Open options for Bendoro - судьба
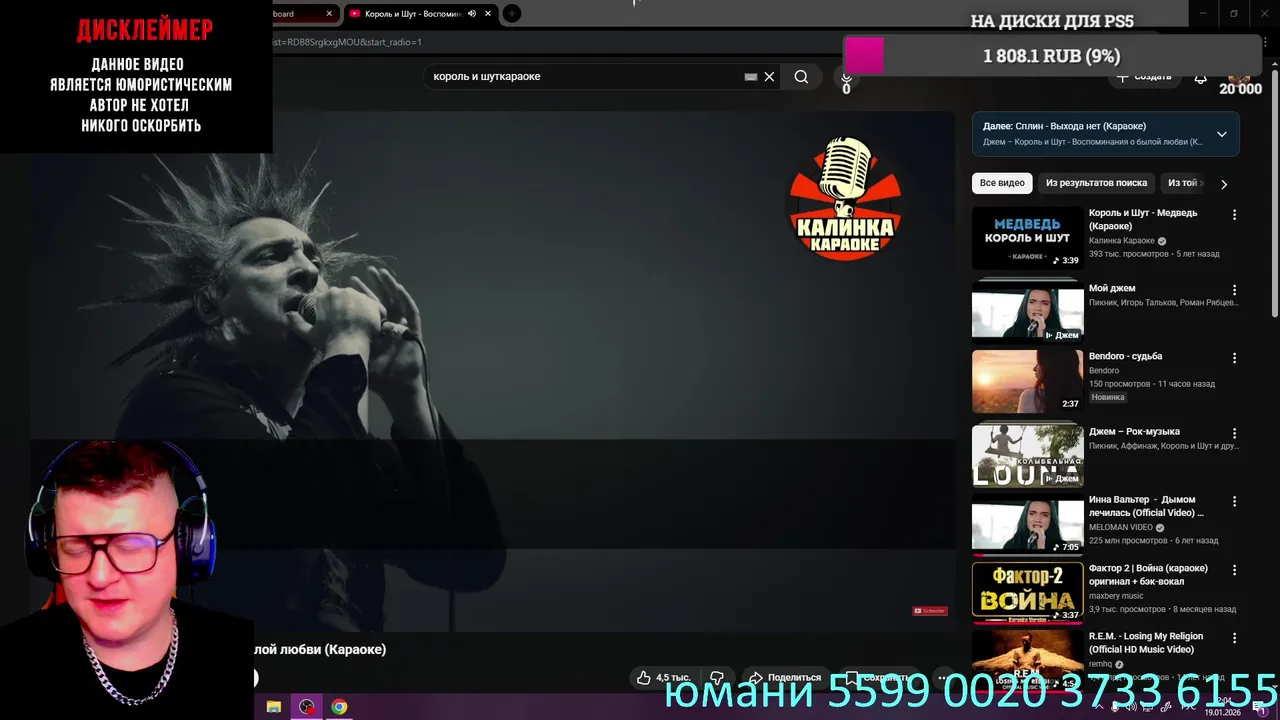The height and width of the screenshot is (720, 1280). (1234, 357)
